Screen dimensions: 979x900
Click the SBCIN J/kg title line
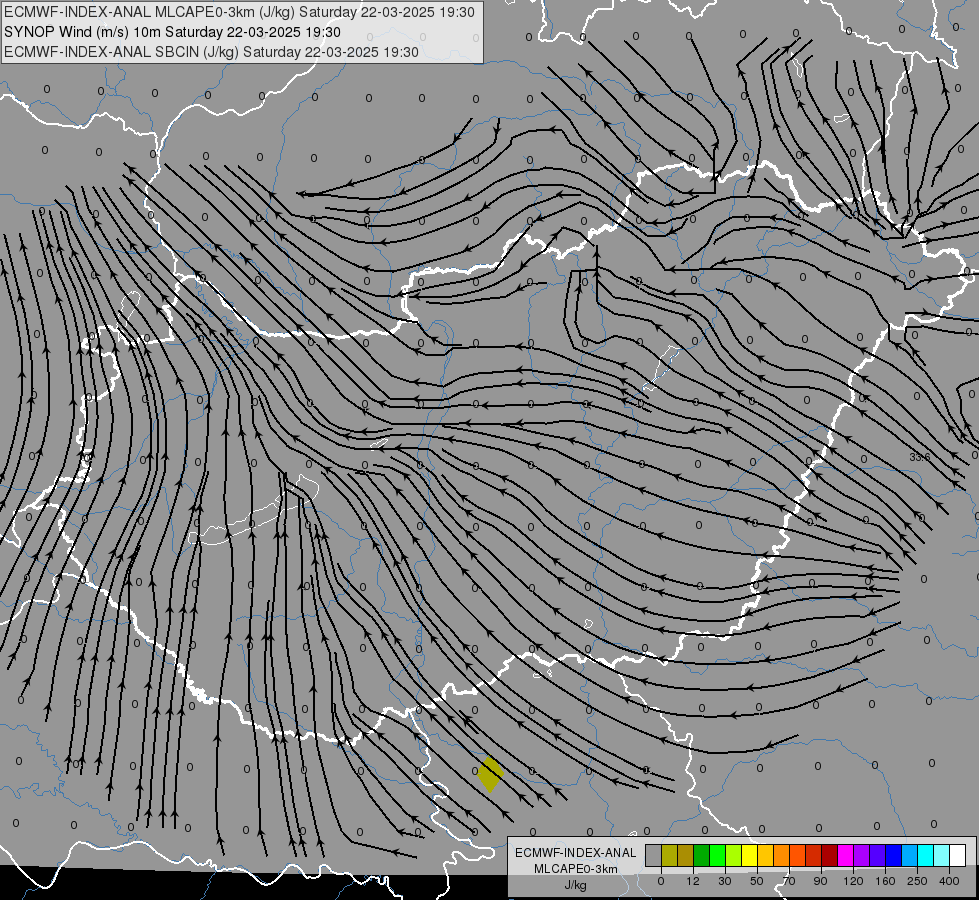(211, 52)
